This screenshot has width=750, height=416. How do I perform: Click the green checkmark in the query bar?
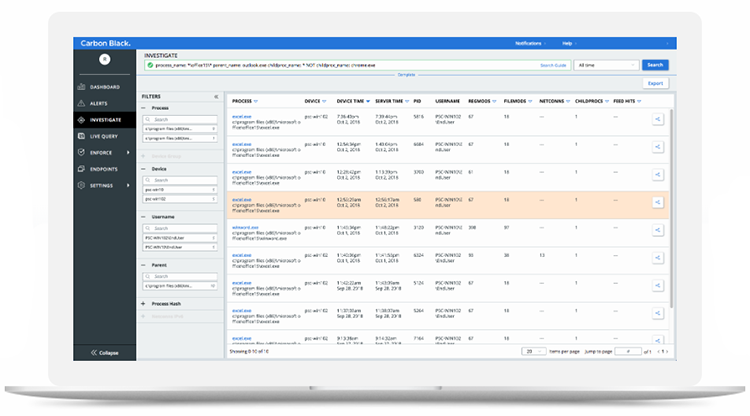150,65
